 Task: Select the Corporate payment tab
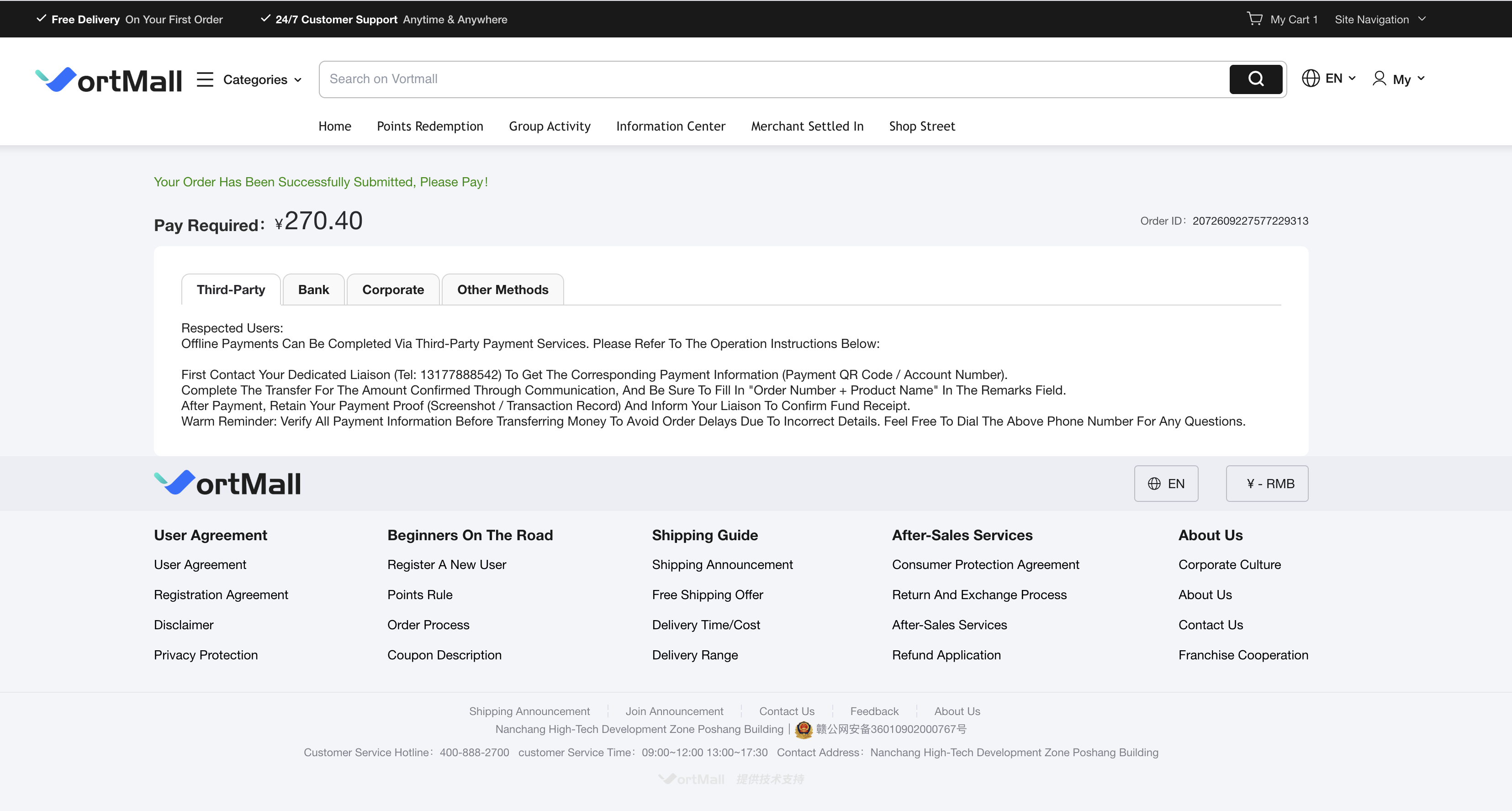pos(393,290)
